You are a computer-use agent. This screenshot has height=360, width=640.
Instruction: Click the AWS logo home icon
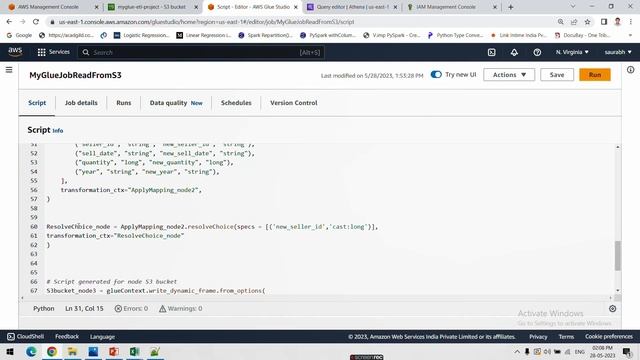tap(15, 52)
